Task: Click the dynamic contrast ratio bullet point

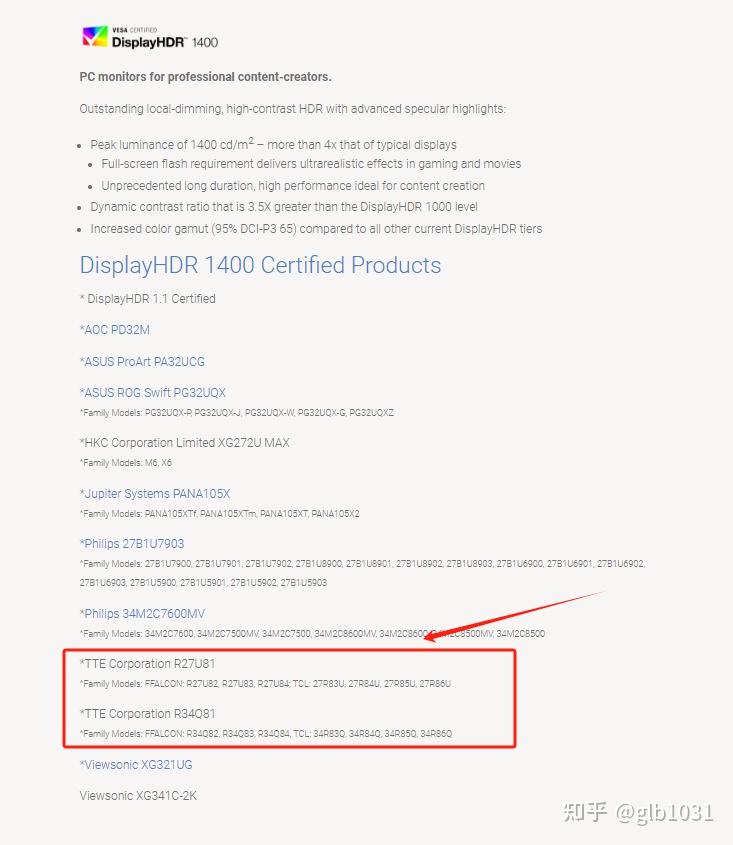Action: pos(284,207)
